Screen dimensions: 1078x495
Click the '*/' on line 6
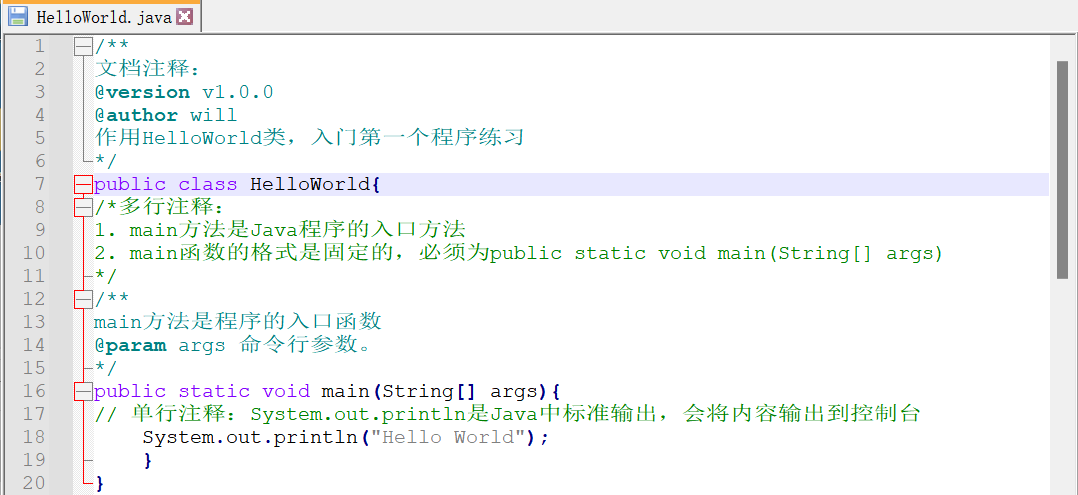pyautogui.click(x=107, y=161)
